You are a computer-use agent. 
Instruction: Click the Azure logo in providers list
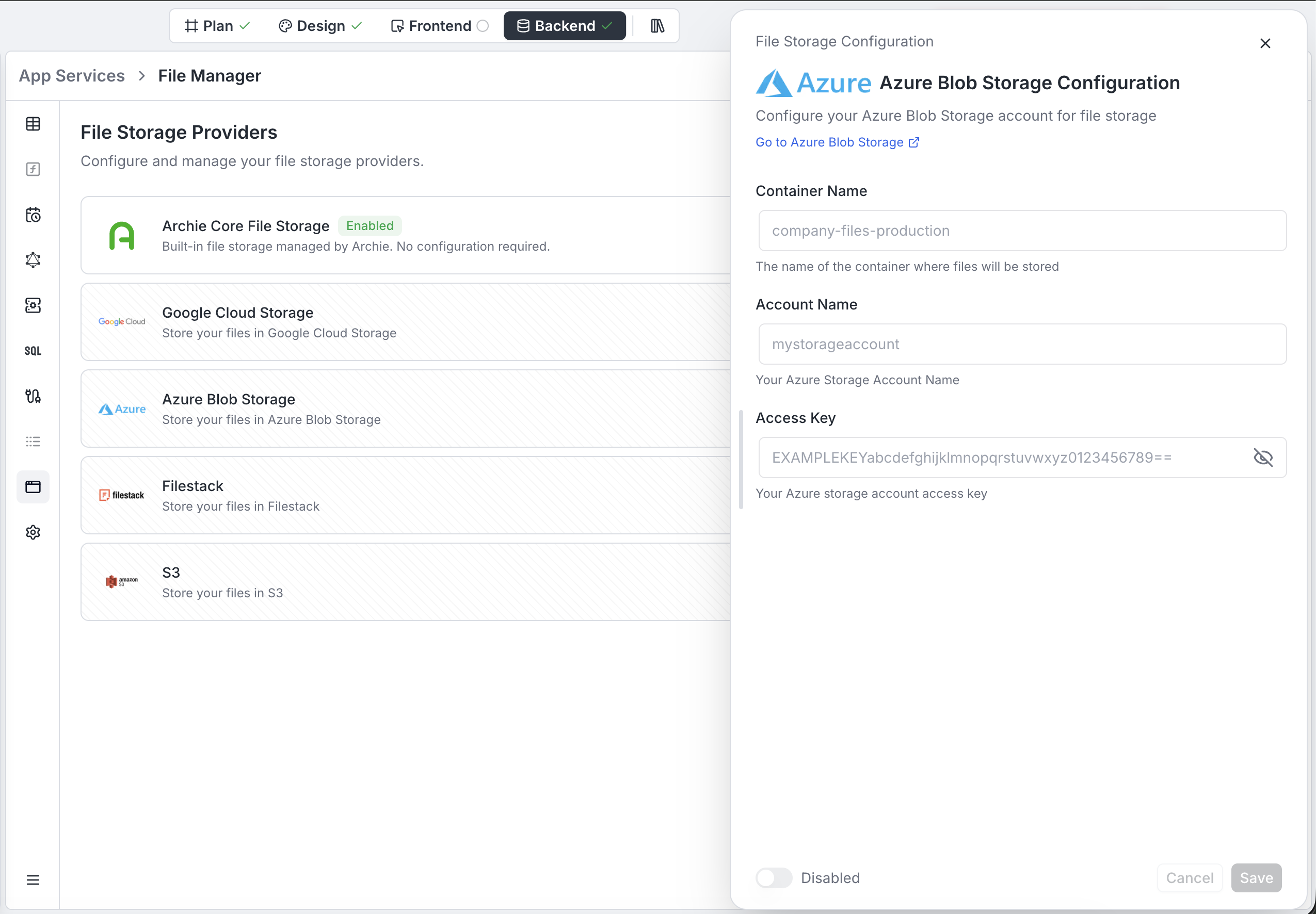point(121,409)
